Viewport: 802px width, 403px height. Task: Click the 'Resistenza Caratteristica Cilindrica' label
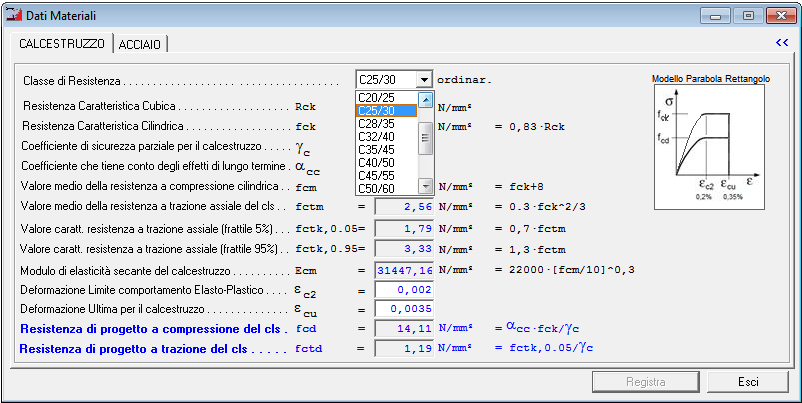point(103,126)
